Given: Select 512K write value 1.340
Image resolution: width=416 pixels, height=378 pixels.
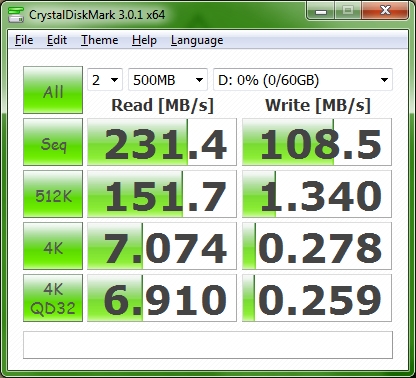Looking at the screenshot, I should coord(317,194).
